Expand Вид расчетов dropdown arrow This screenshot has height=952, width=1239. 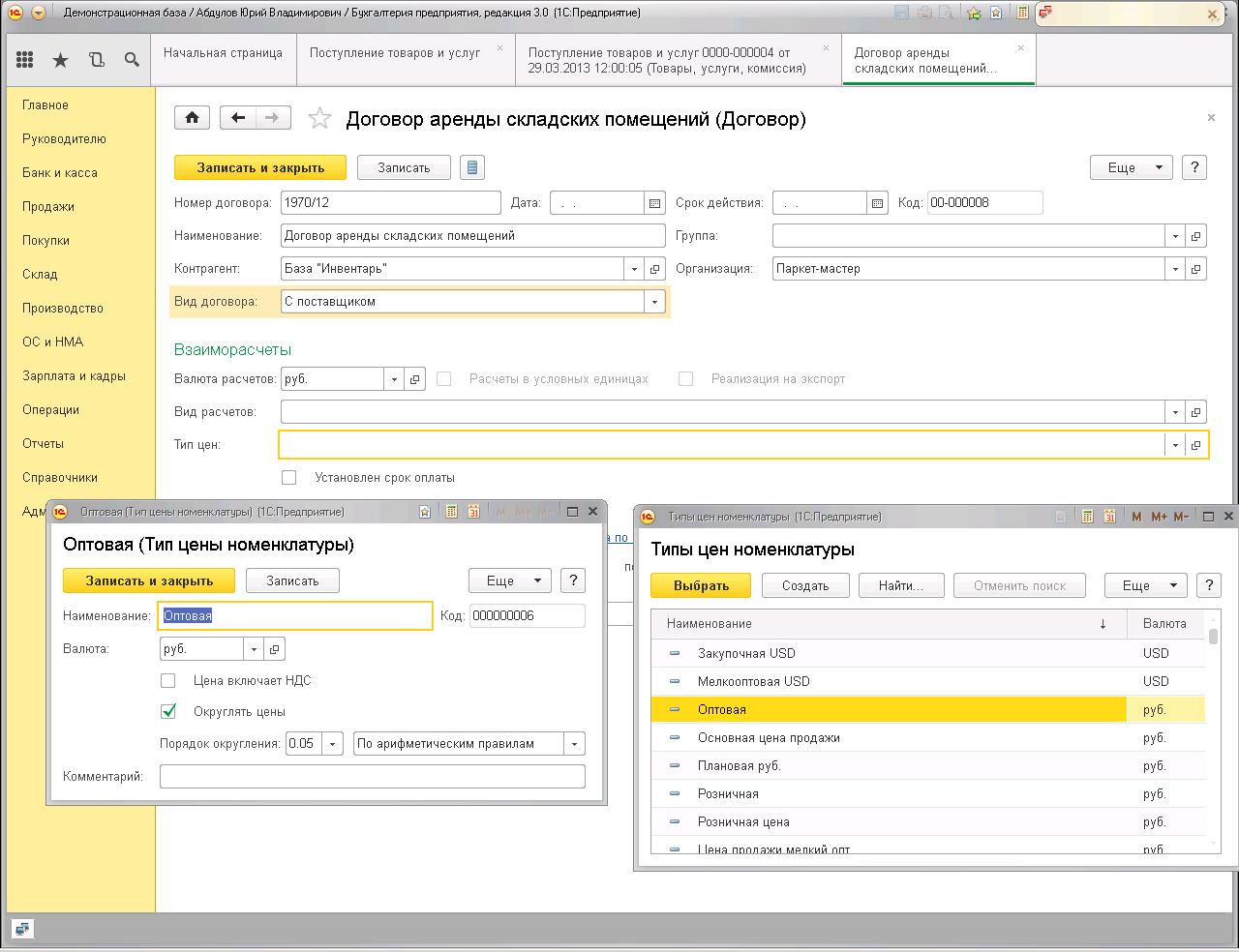tap(1175, 412)
